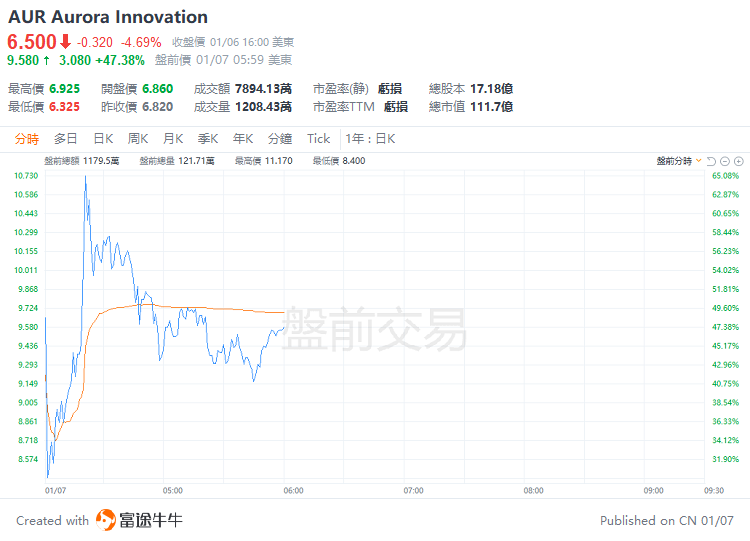The width and height of the screenshot is (750, 541).
Task: Click the red down arrow beside price
Action: 65,42
